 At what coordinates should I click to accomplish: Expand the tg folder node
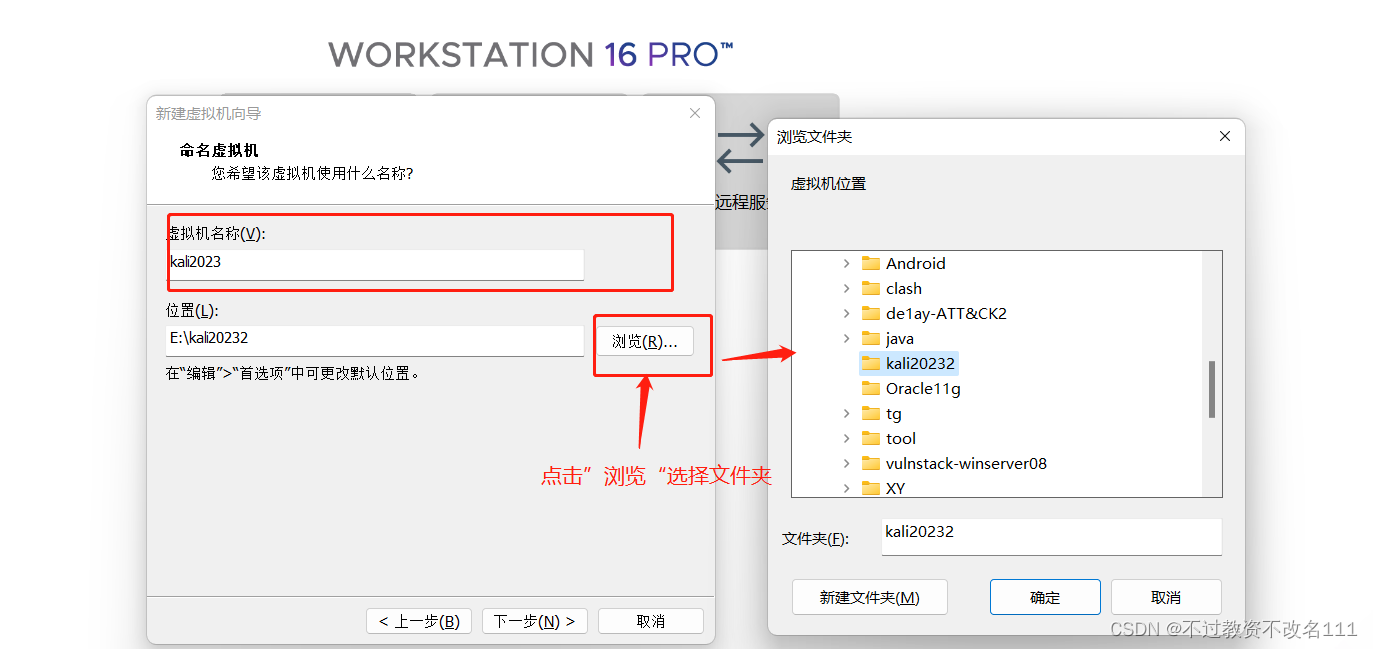pyautogui.click(x=846, y=413)
